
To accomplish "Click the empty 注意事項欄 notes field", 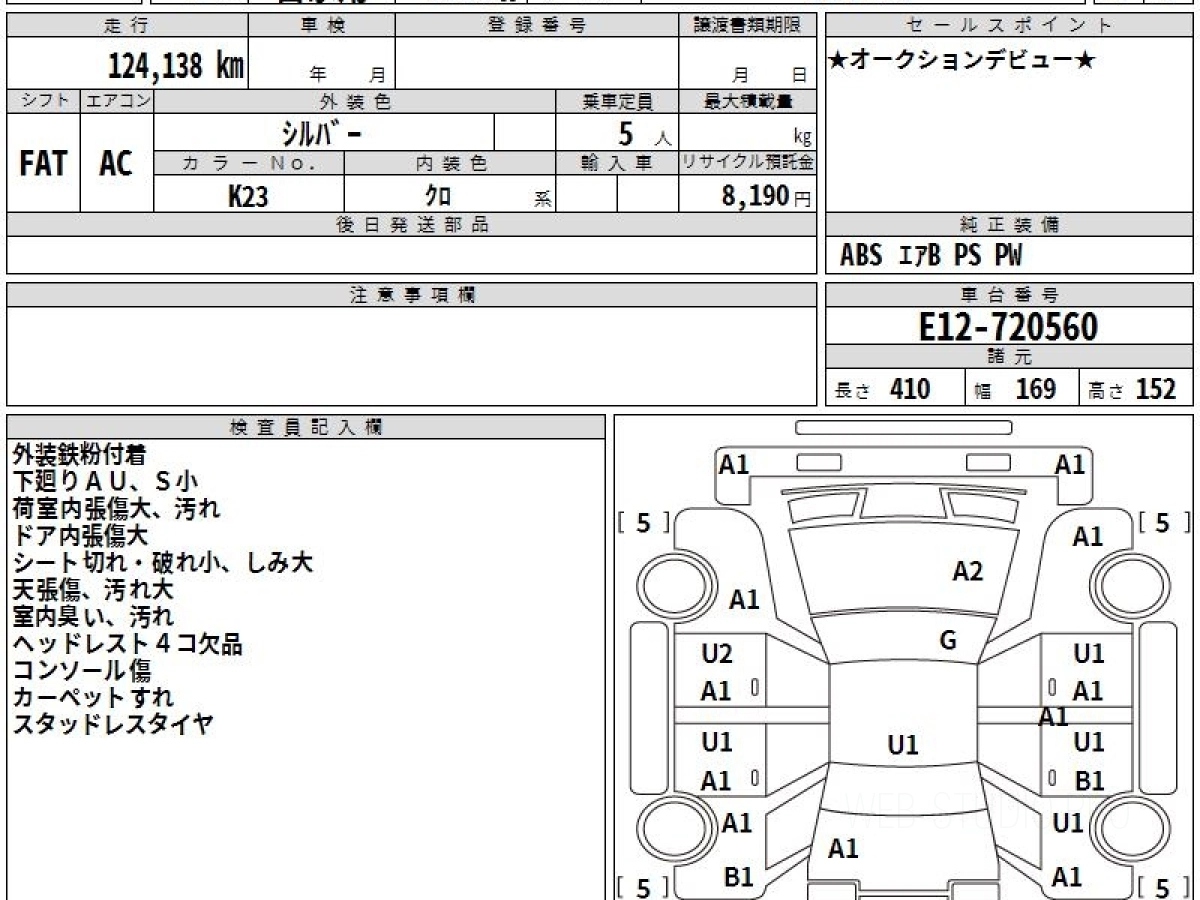I will coord(411,355).
